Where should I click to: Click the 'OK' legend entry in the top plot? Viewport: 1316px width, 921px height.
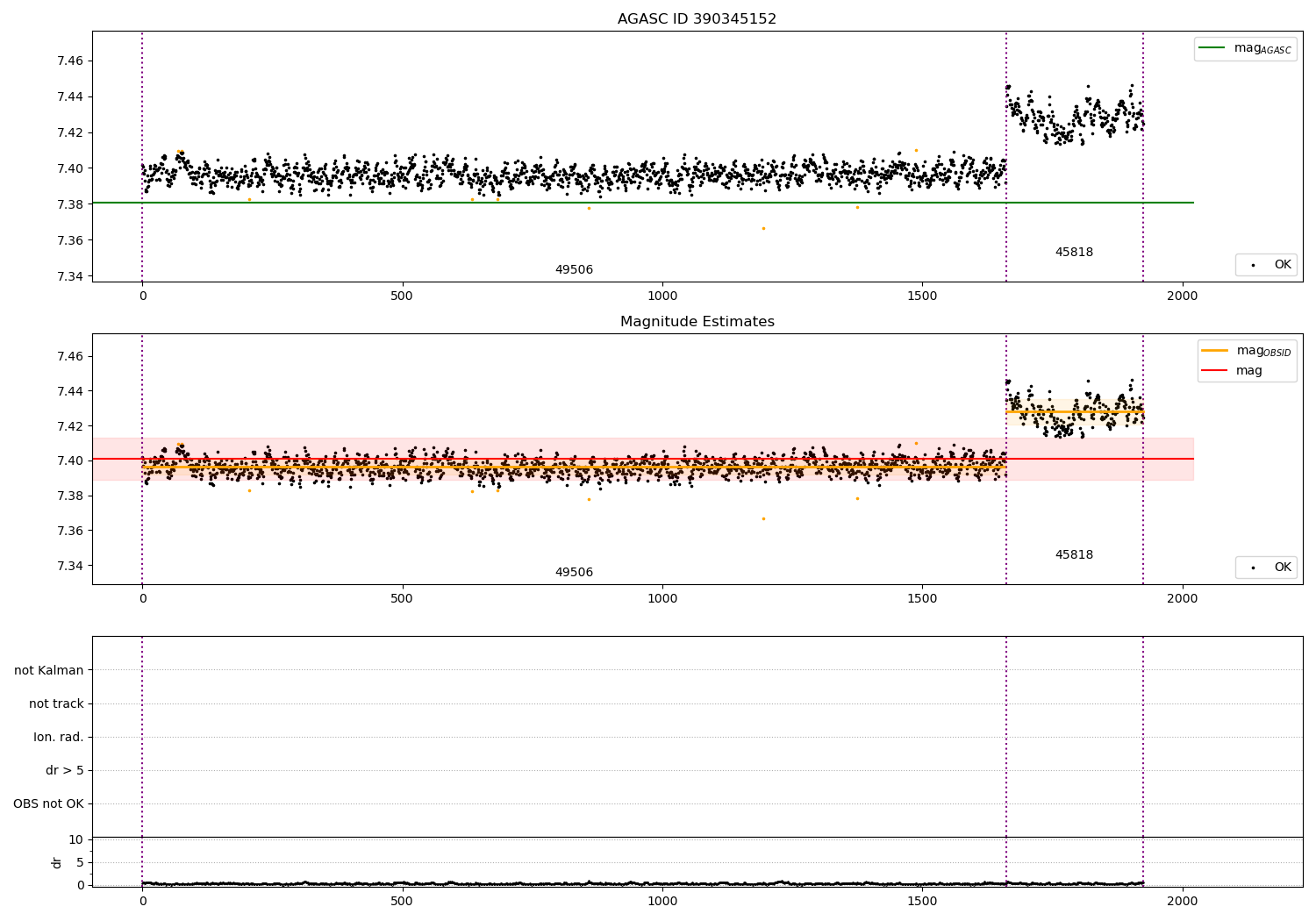(x=1266, y=264)
